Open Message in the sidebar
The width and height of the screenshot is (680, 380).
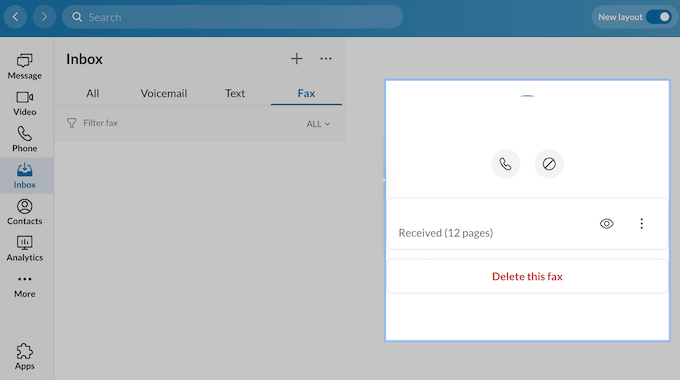(25, 66)
